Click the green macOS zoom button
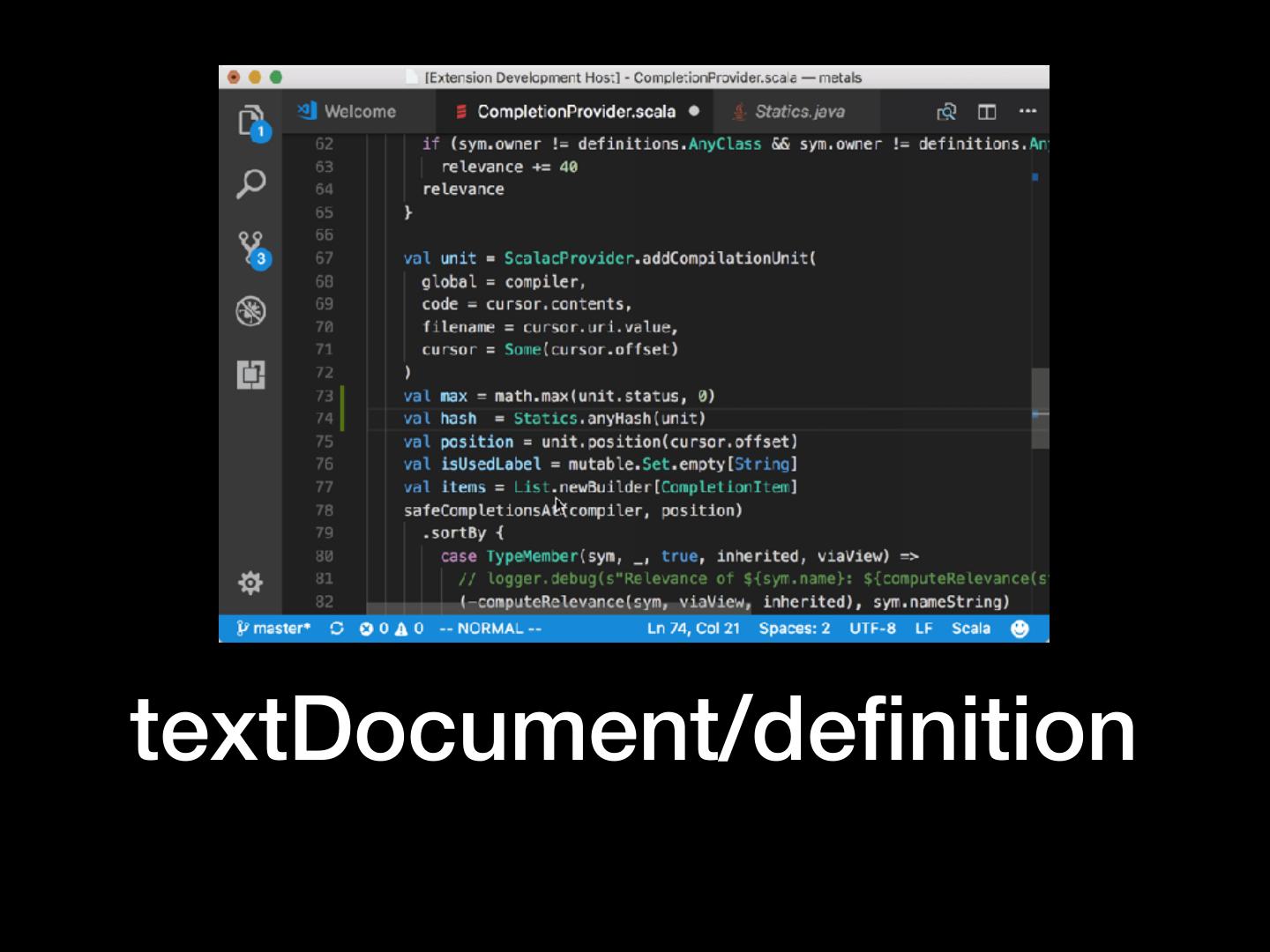1270x952 pixels. (x=276, y=78)
